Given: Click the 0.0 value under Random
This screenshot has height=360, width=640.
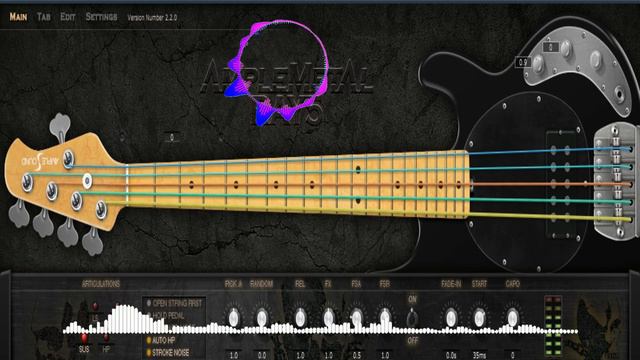Looking at the screenshot, I should click(x=262, y=355).
